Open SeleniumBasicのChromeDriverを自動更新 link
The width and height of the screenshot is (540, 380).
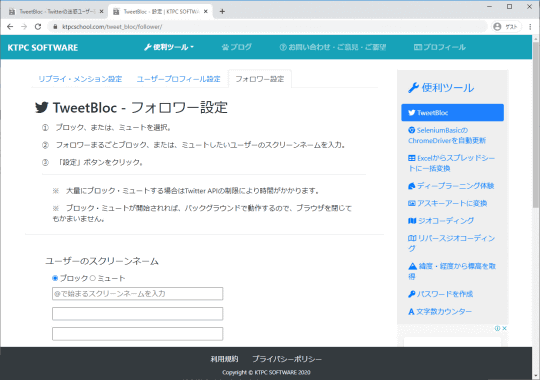(x=447, y=135)
